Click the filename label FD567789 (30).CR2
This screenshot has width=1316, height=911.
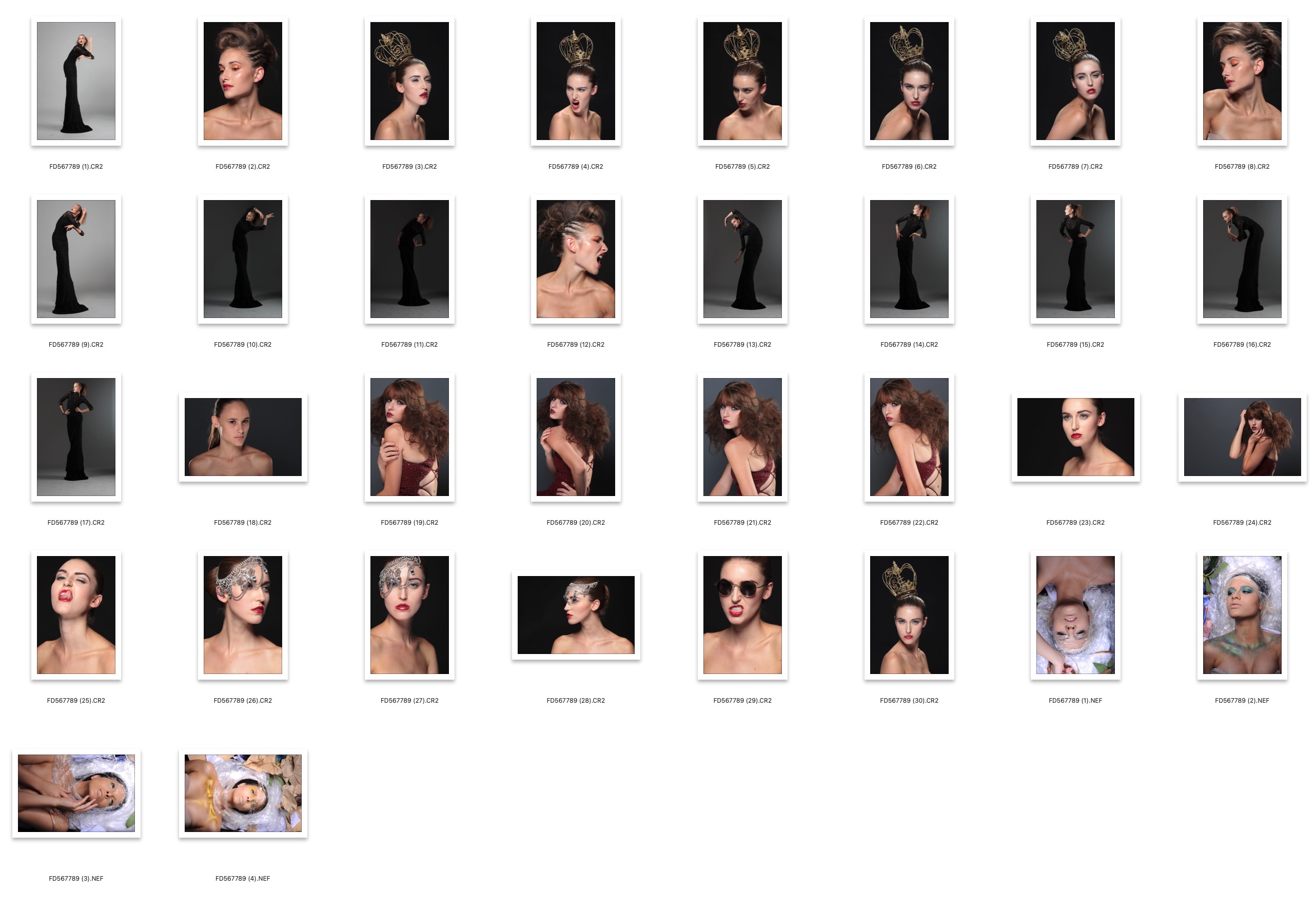point(909,700)
